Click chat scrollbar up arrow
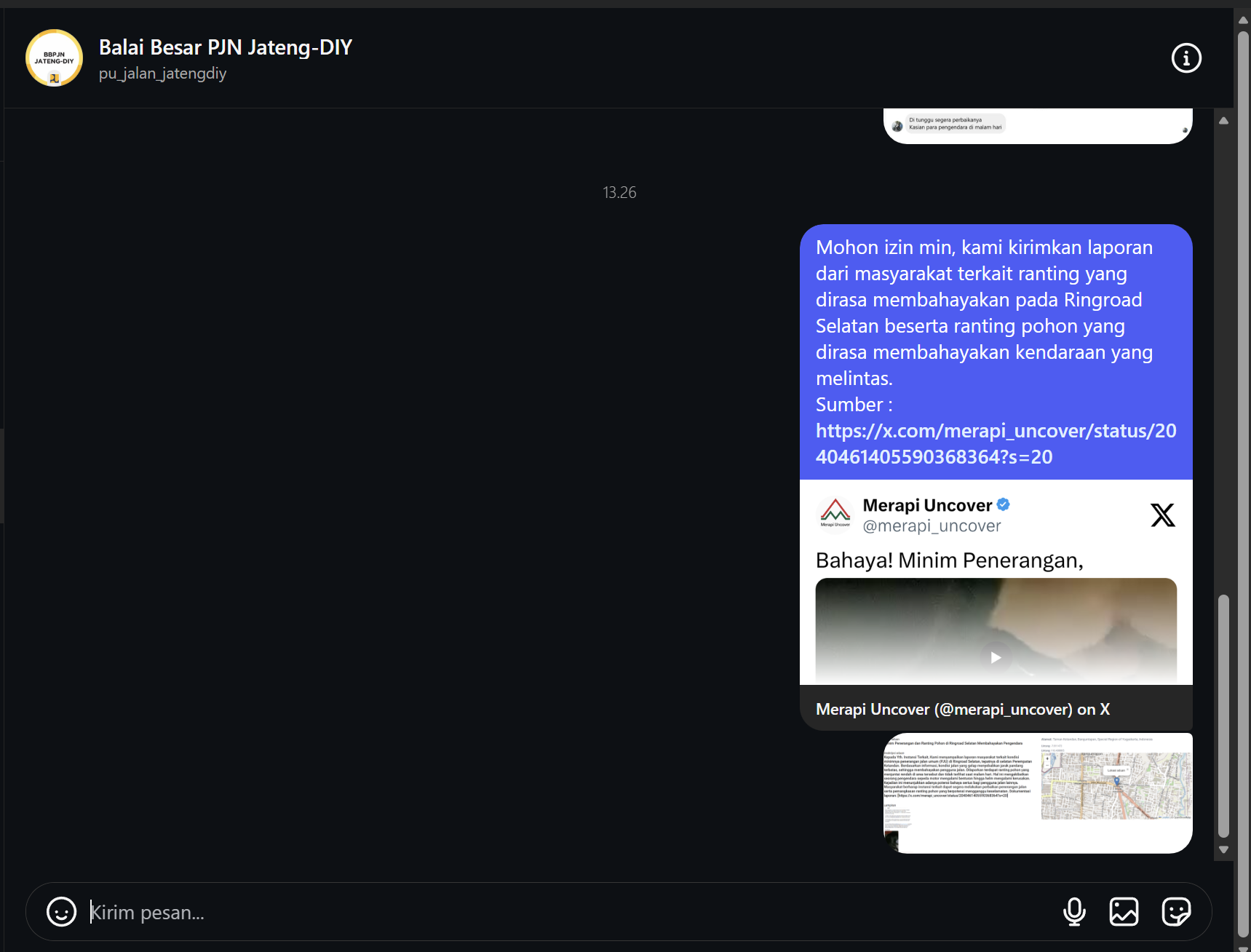 point(1223,121)
